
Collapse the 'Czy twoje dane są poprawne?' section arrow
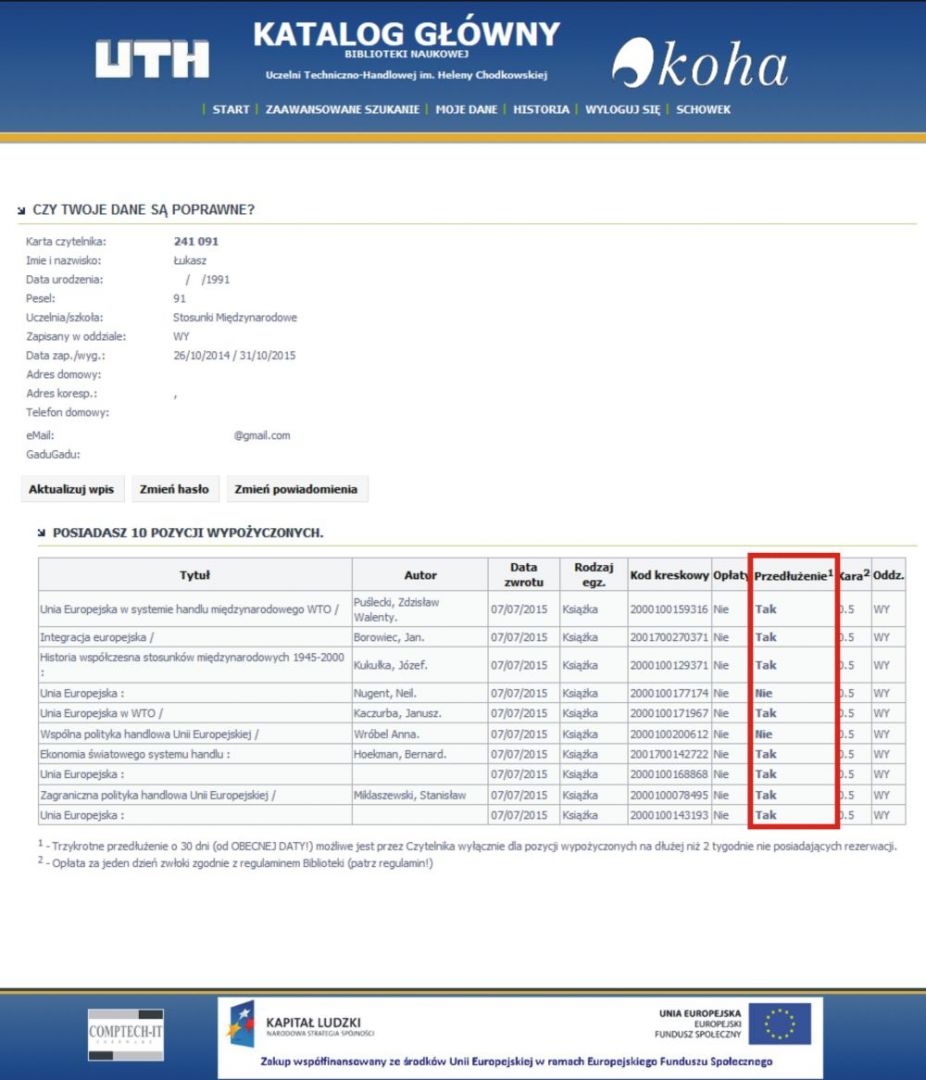coord(21,211)
